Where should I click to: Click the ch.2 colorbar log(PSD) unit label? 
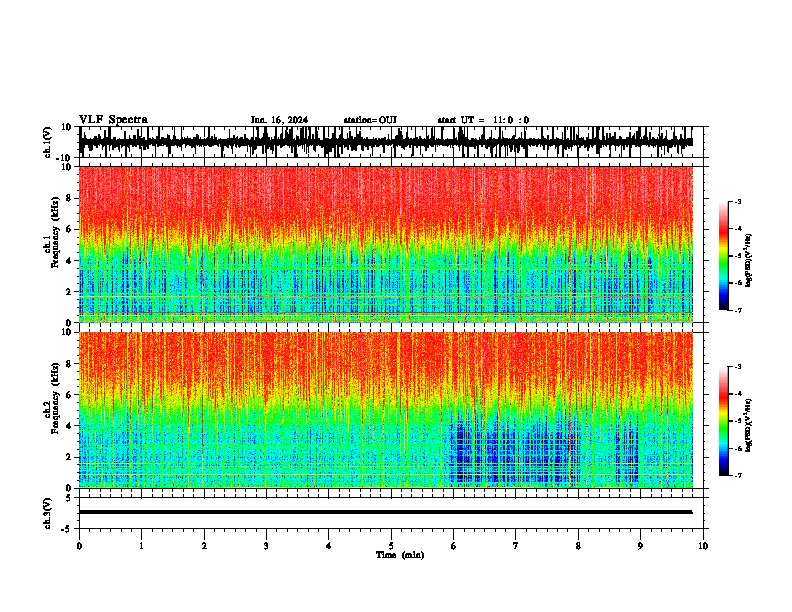coord(749,425)
